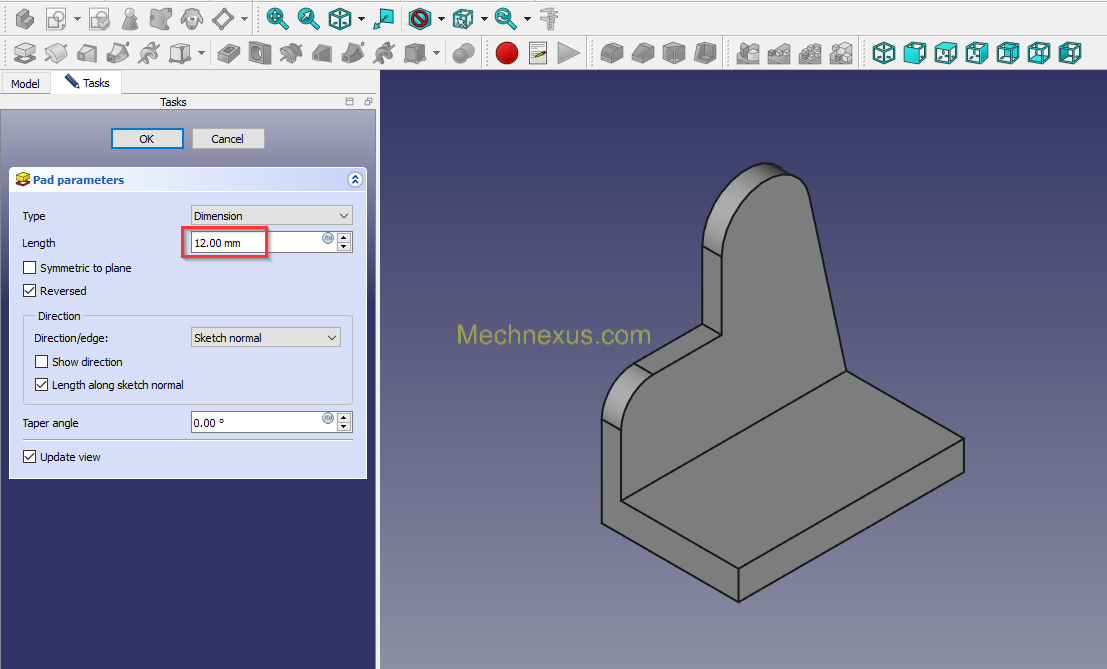Image resolution: width=1107 pixels, height=669 pixels.
Task: Select the Additive loft tool icon
Action: click(87, 54)
